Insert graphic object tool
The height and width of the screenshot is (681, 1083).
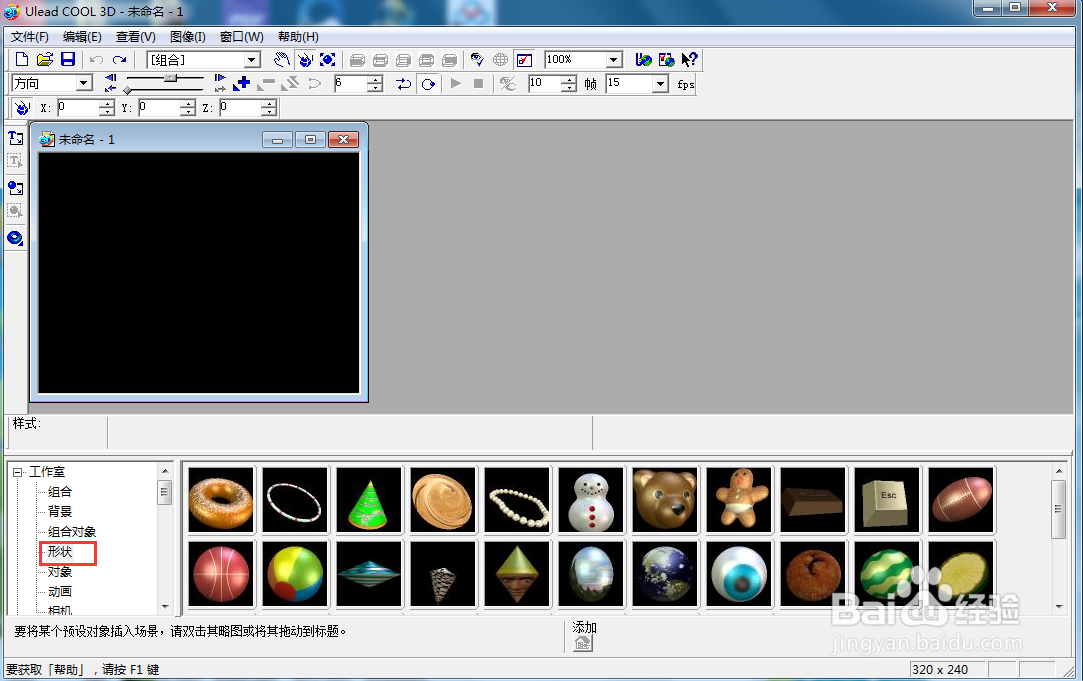15,188
